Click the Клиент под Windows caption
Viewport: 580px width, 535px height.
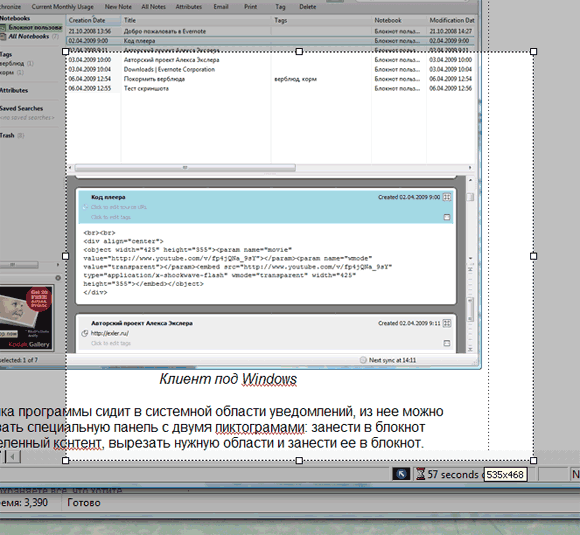(228, 379)
